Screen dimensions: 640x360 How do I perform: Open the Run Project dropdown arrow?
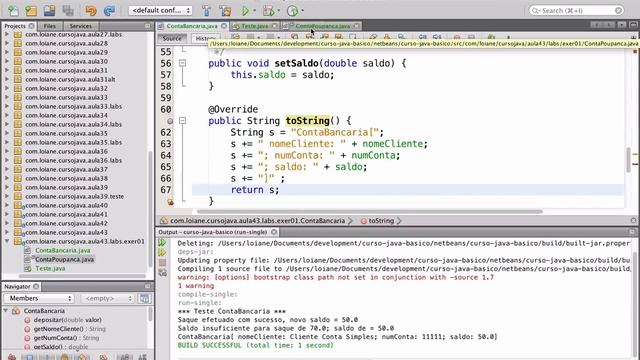tap(255, 11)
